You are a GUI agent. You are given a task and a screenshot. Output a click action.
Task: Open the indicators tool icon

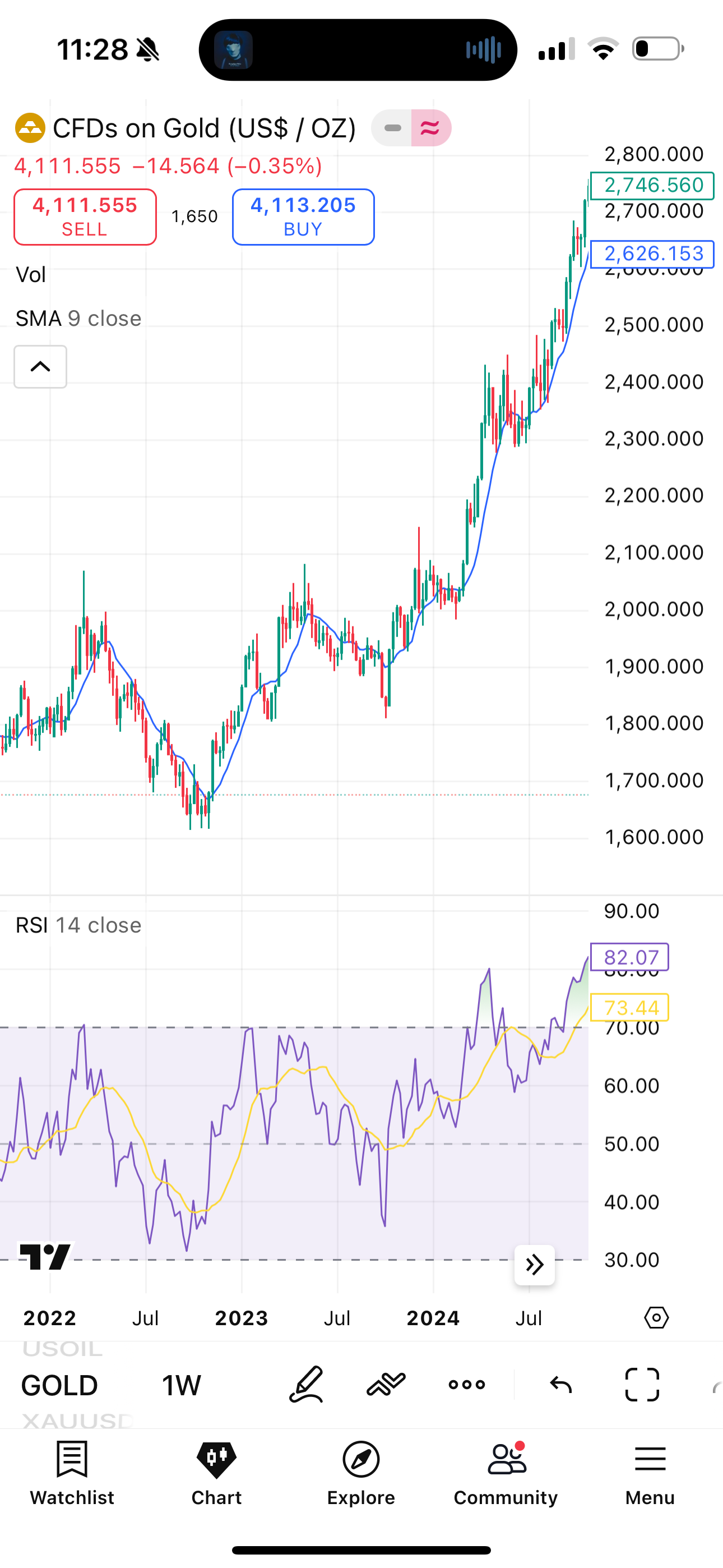pos(386,1385)
